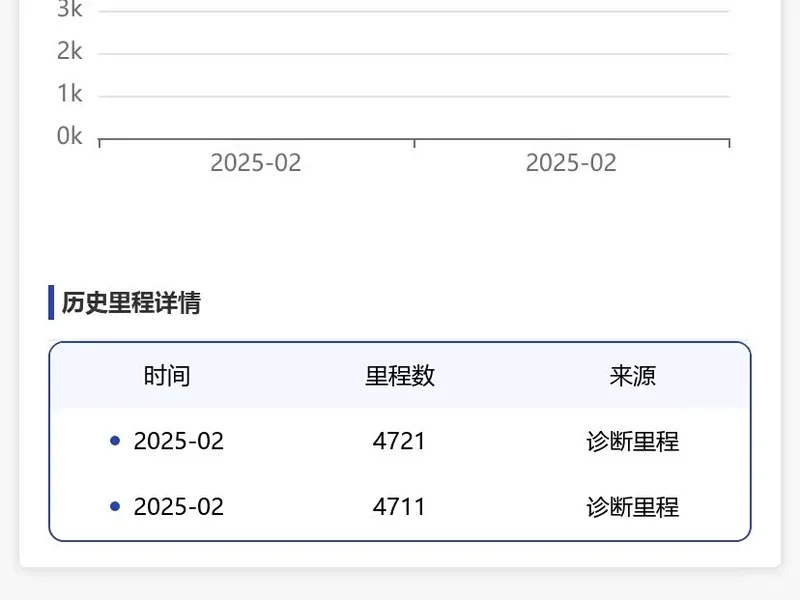Click the blue bar beside 历史里程详情
This screenshot has width=800, height=600.
coord(51,302)
